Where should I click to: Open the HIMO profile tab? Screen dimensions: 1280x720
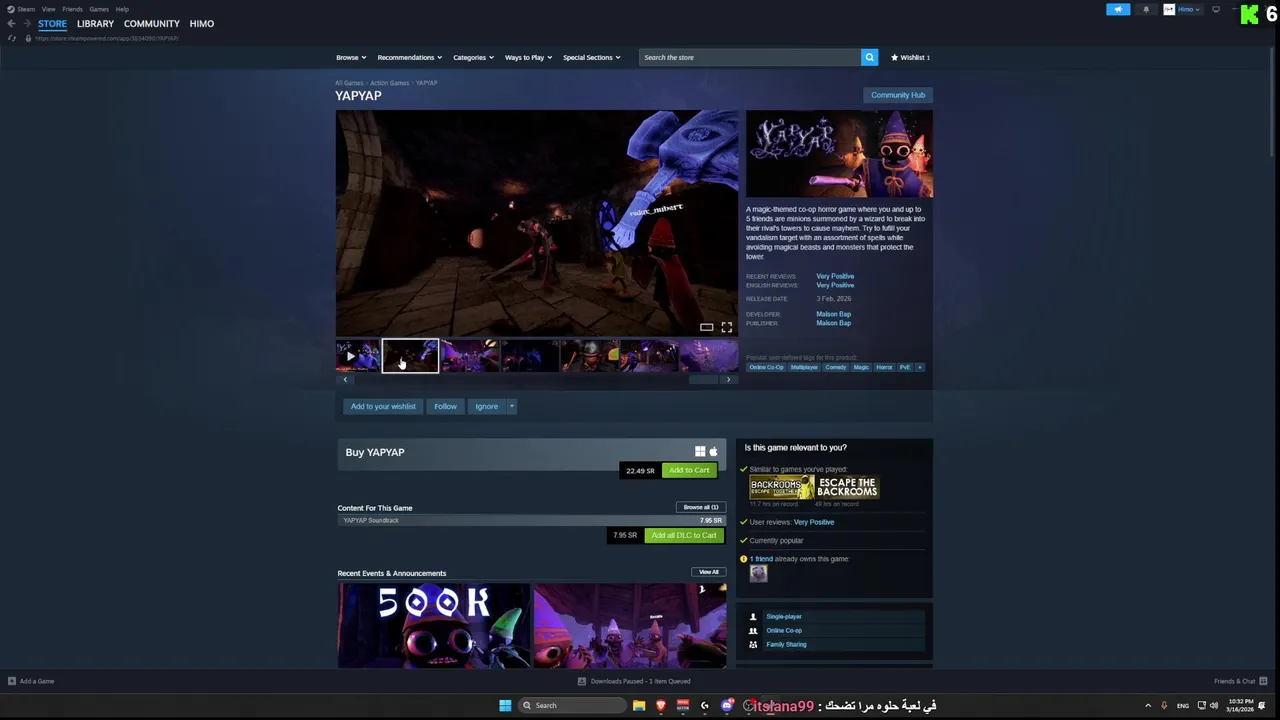(x=202, y=23)
